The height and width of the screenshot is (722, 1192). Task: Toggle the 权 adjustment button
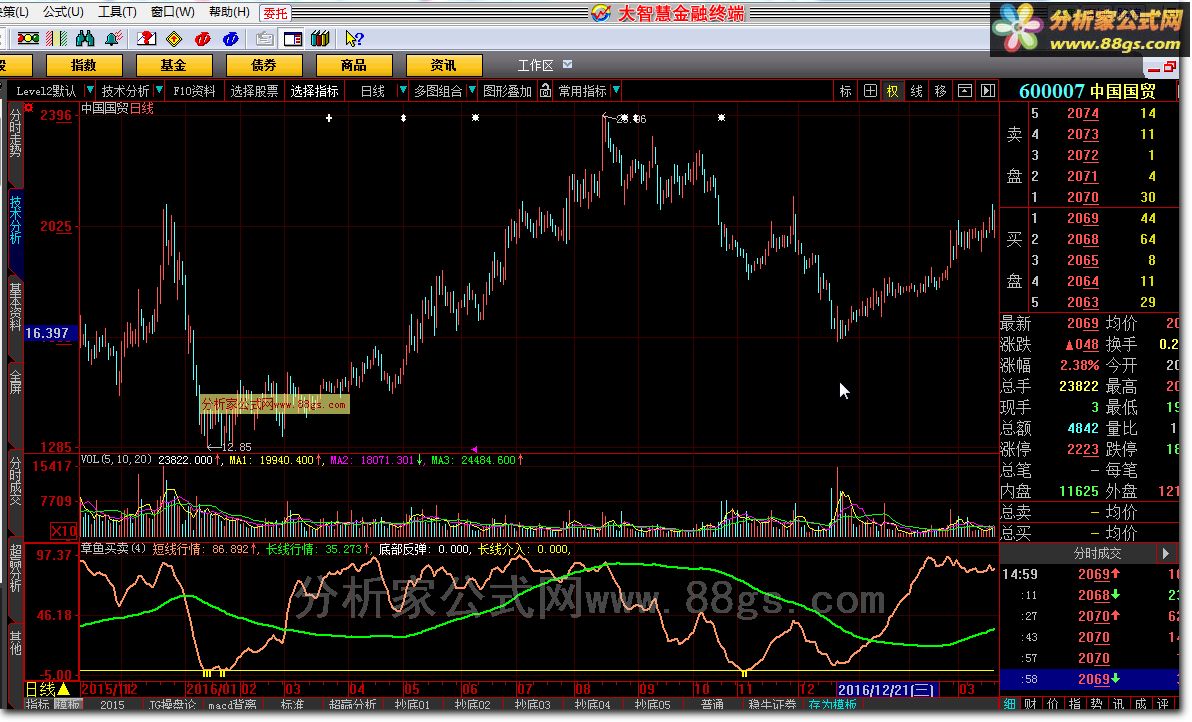pyautogui.click(x=892, y=91)
